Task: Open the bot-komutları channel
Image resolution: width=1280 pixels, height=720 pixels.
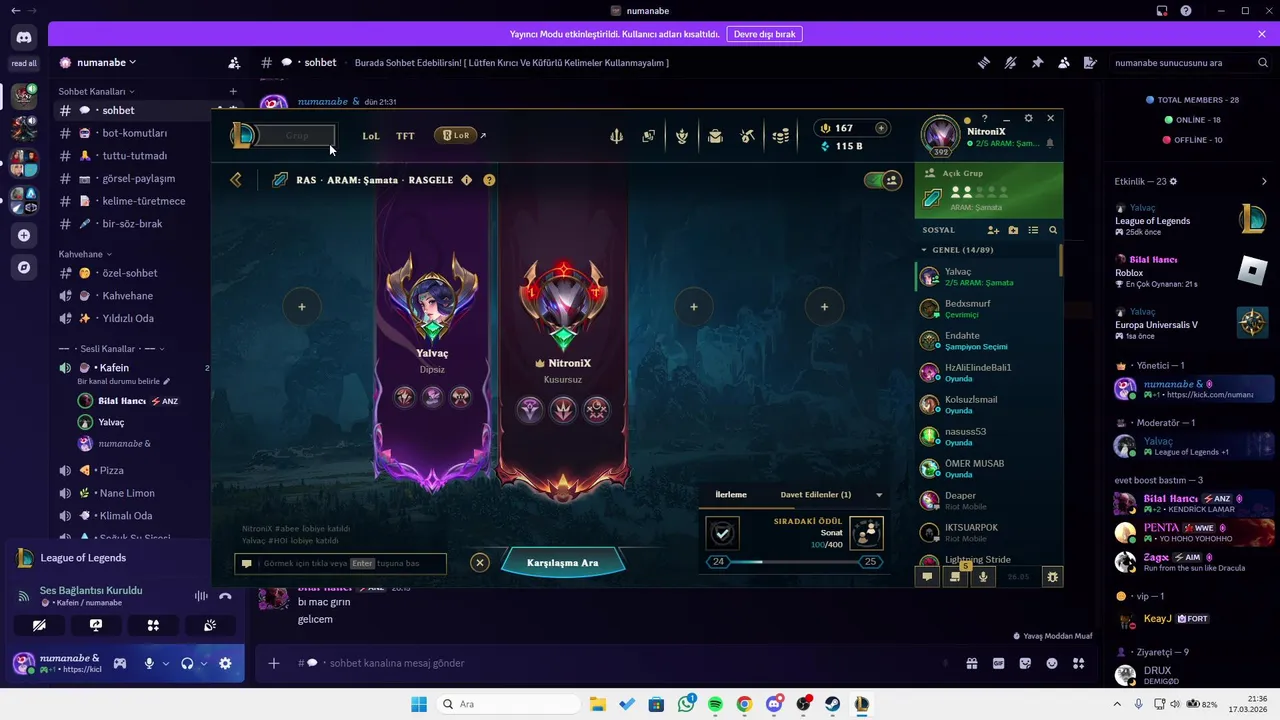Action: click(133, 133)
